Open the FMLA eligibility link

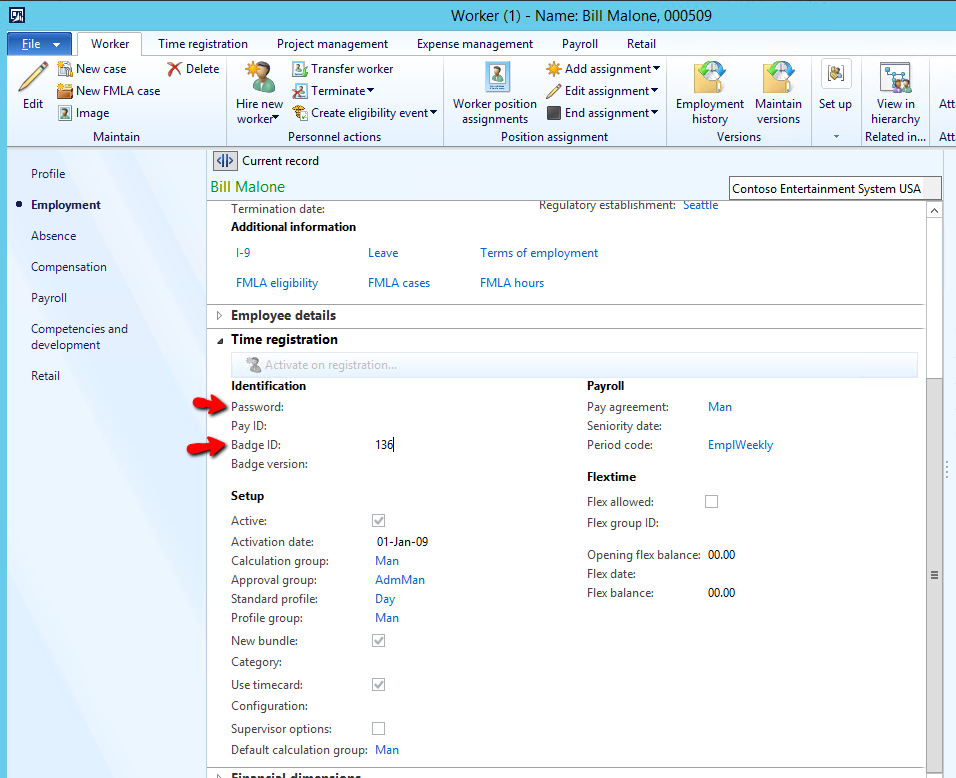277,283
